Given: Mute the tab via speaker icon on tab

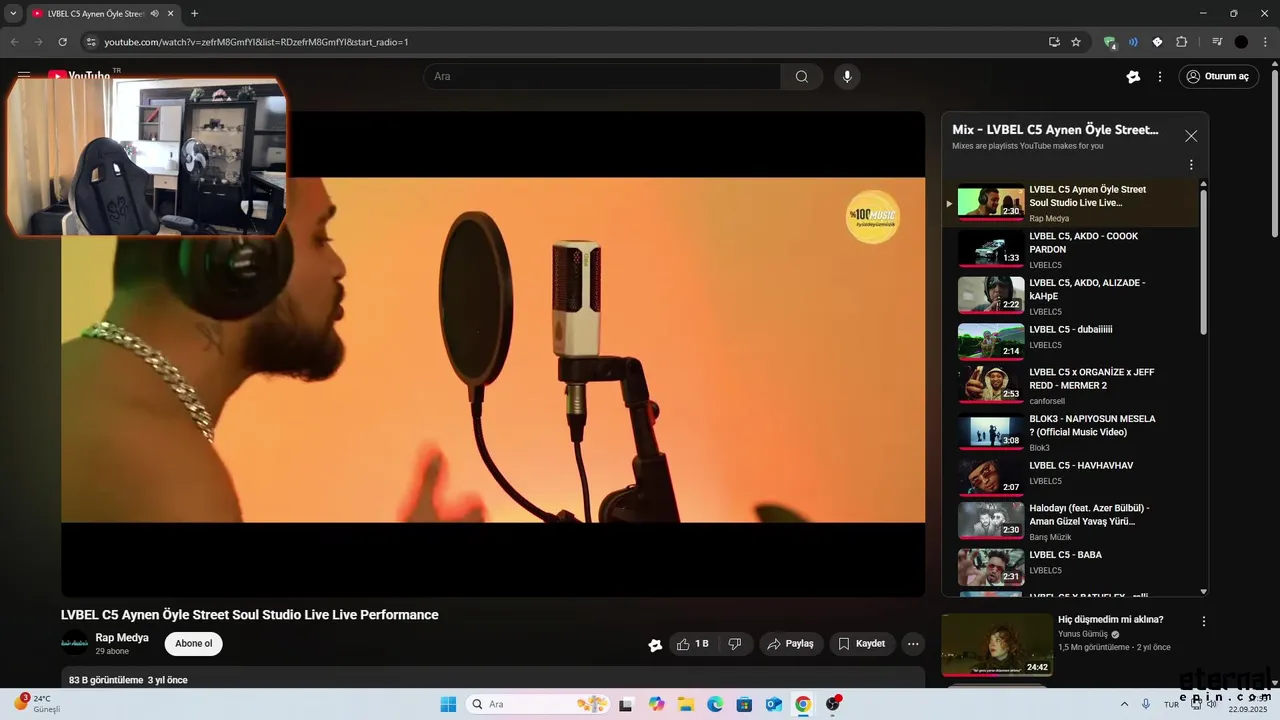Looking at the screenshot, I should [x=154, y=14].
